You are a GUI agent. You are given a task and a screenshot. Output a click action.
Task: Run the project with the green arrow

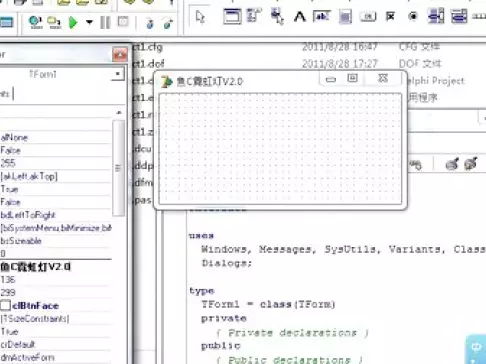[73, 23]
